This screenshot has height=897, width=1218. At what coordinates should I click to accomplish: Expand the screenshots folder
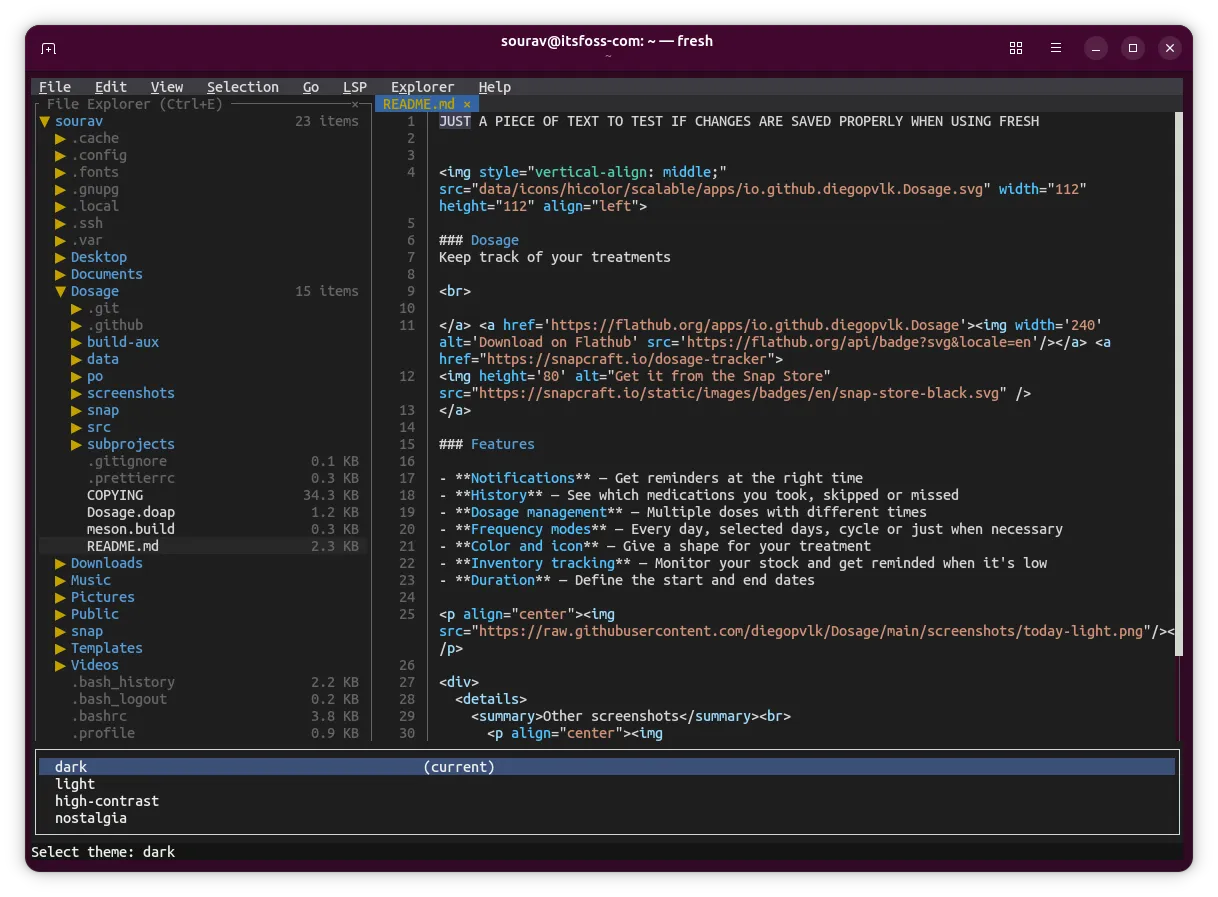tap(76, 393)
